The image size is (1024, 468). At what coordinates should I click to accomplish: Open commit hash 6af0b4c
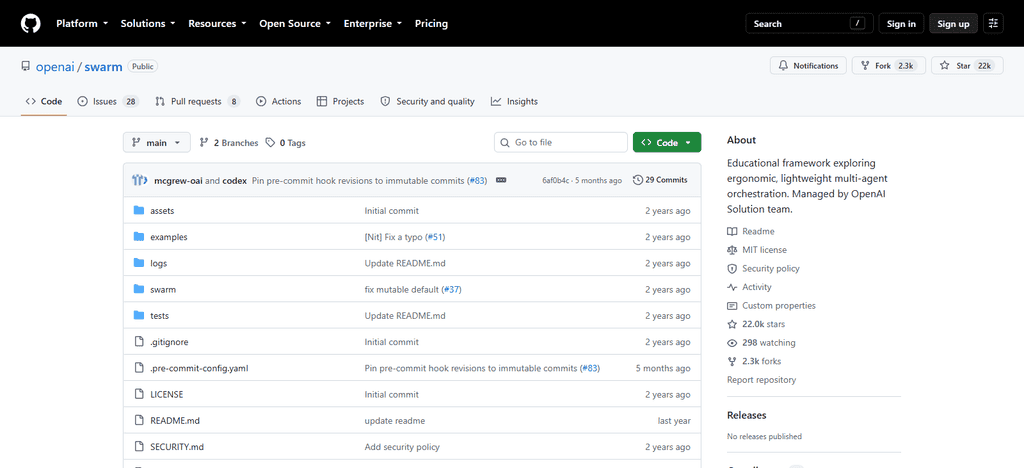click(x=555, y=180)
